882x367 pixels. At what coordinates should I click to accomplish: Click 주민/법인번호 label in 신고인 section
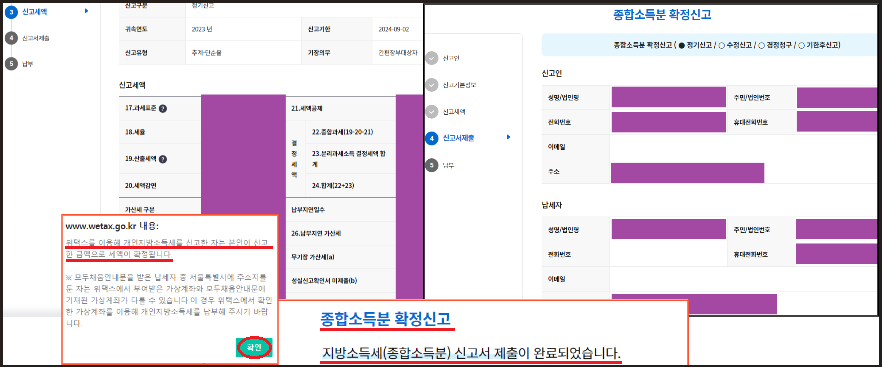click(x=752, y=97)
